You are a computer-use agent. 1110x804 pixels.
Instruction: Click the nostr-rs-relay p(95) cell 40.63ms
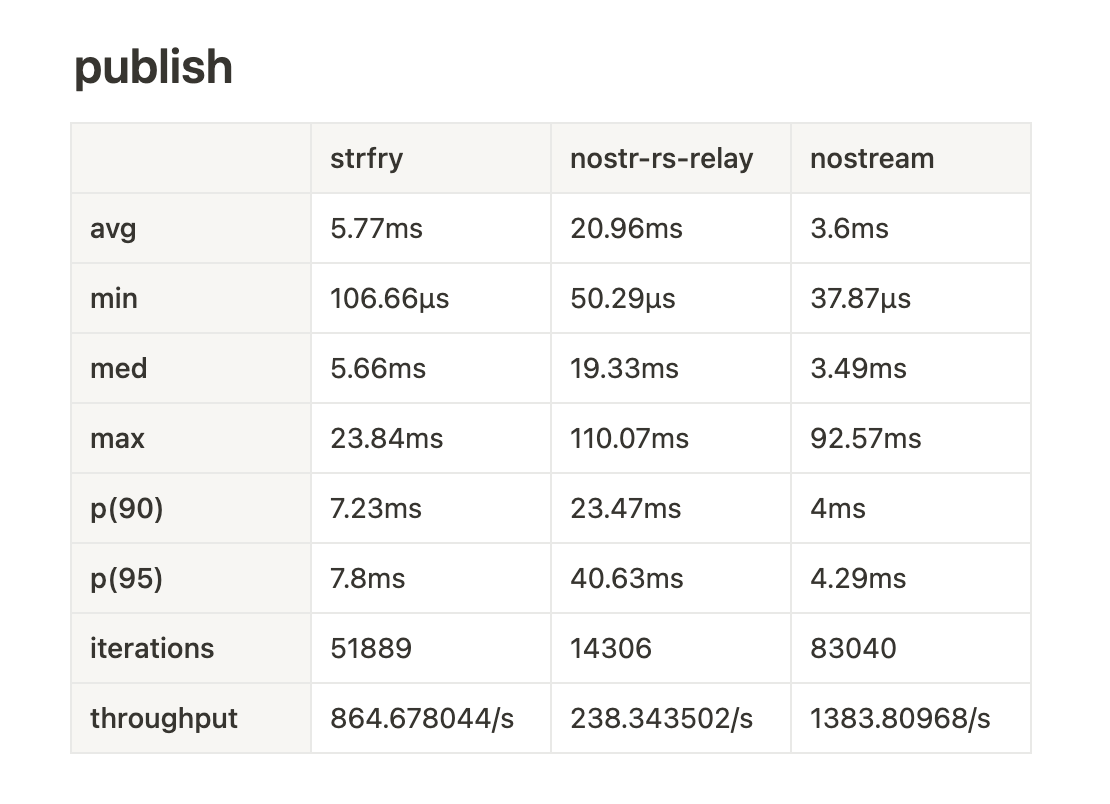(x=626, y=578)
